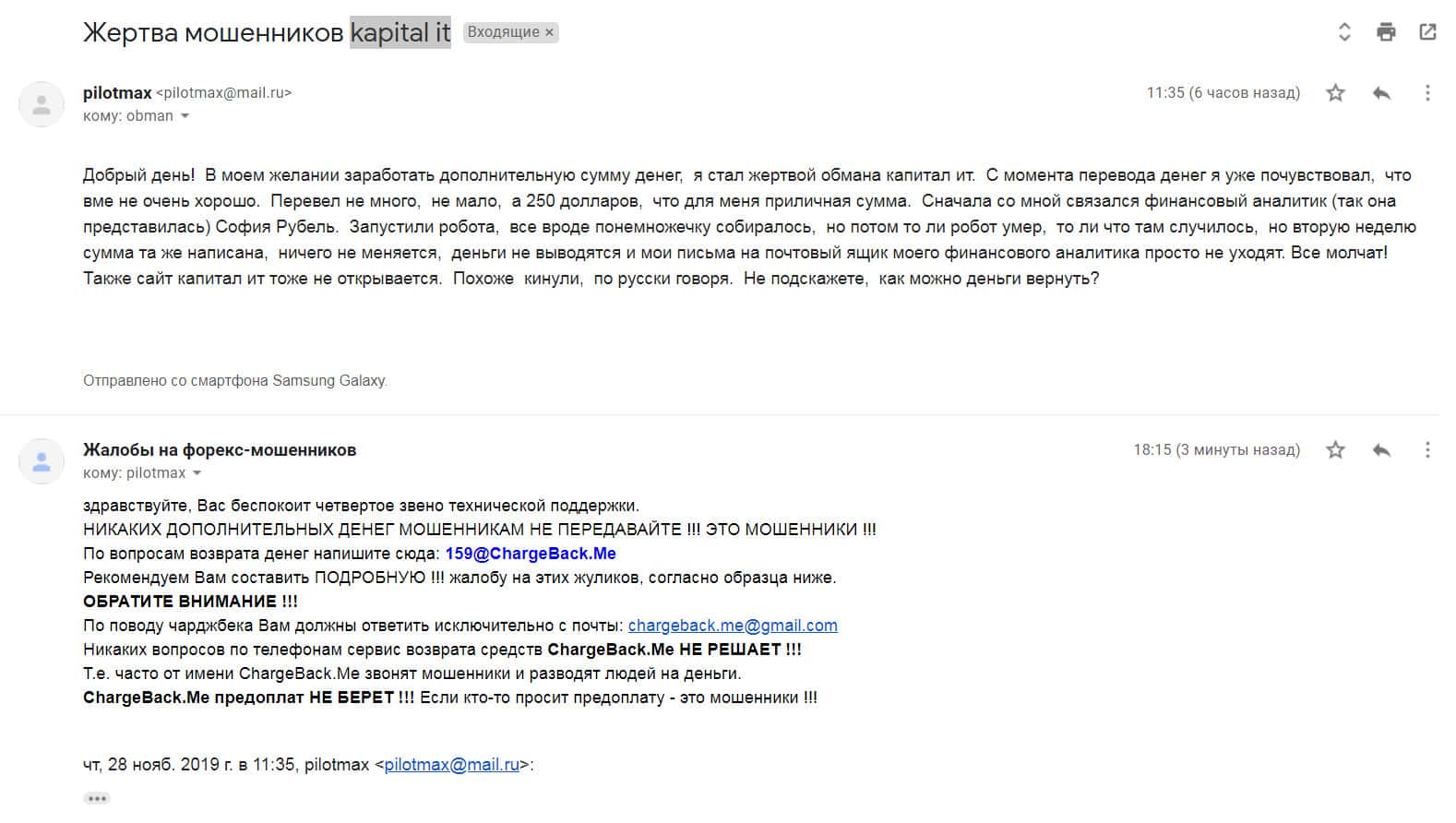Open more options for the 18:15 reply
This screenshot has width=1456, height=823.
click(x=1427, y=449)
